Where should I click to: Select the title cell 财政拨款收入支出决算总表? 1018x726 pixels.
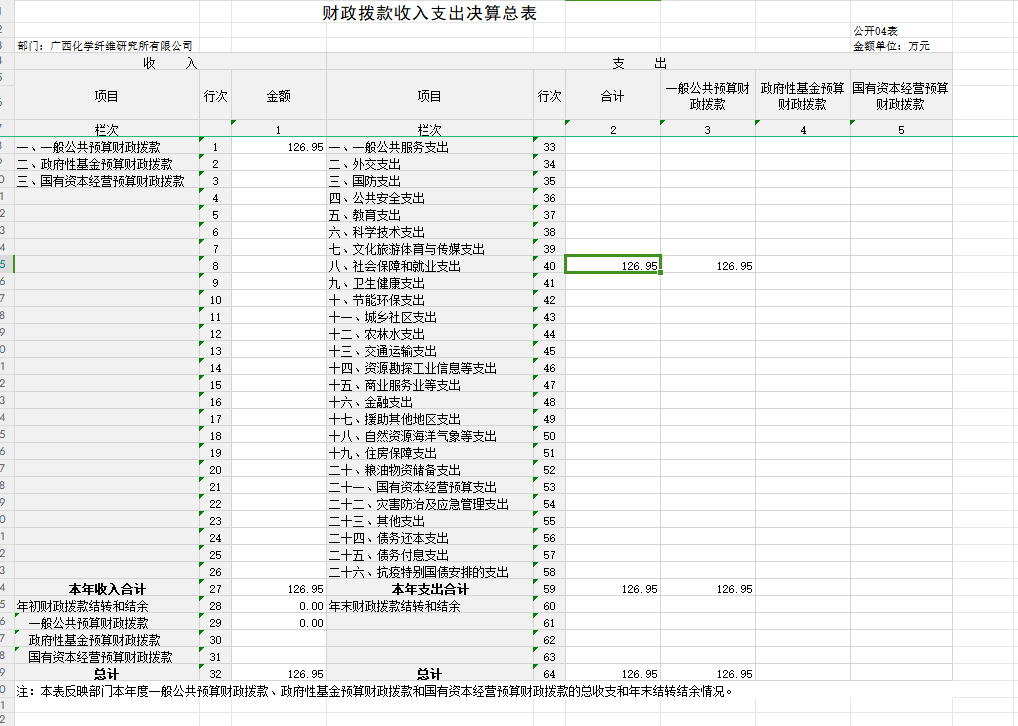tap(428, 13)
